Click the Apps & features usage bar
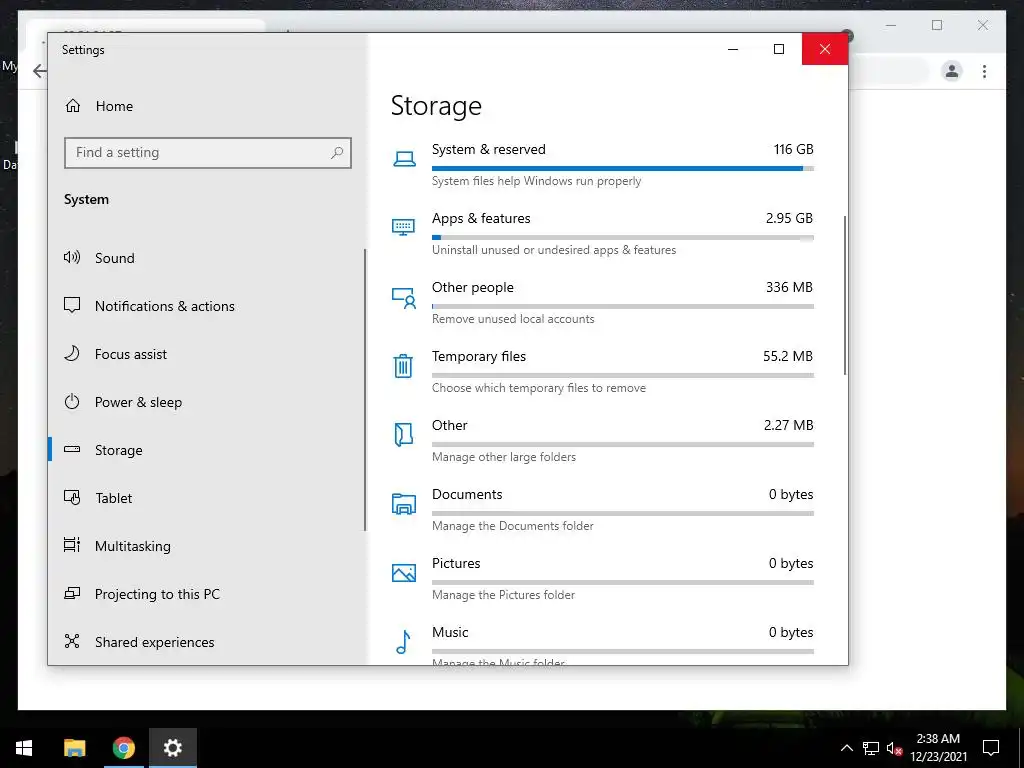This screenshot has height=768, width=1024. (x=622, y=238)
